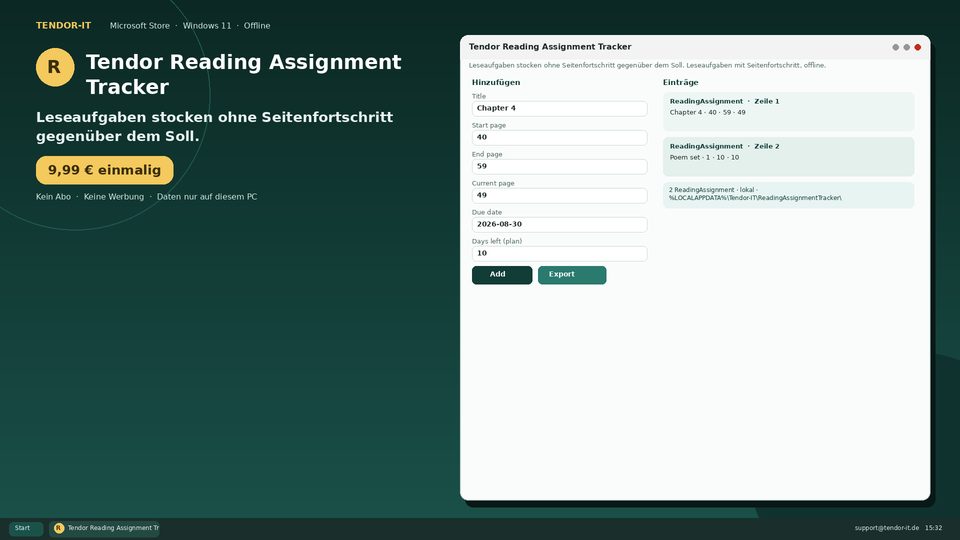Click the Add button

click(x=501, y=275)
